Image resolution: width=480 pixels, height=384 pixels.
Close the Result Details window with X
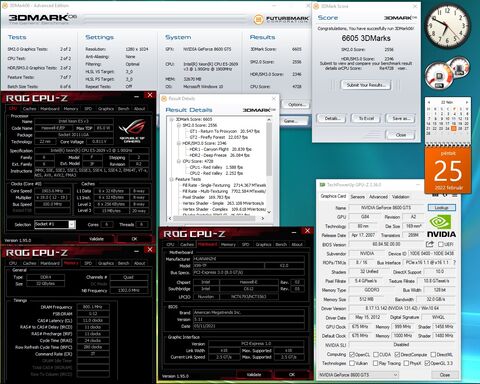click(274, 99)
